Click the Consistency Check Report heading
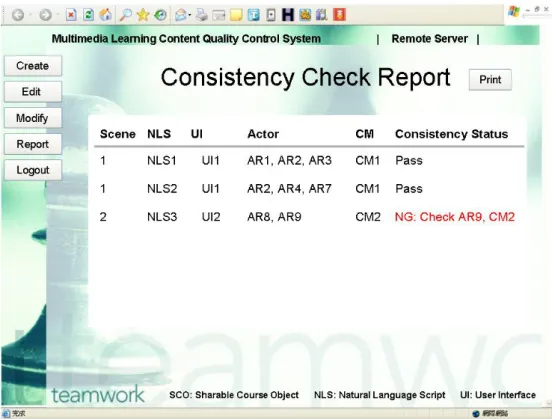This screenshot has width=552, height=419. tap(306, 77)
